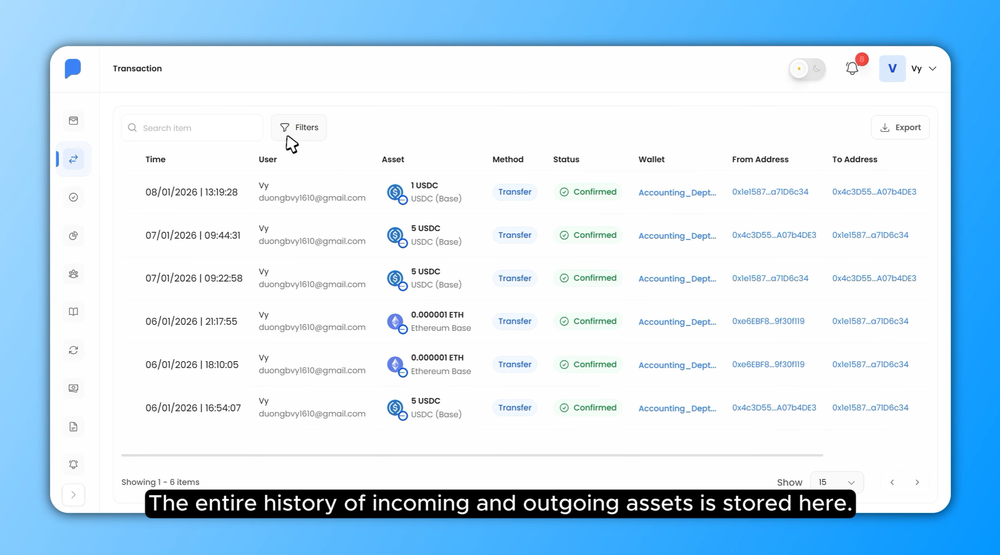
Task: Click the USDC icon in the 16:54:07 row
Action: point(396,408)
